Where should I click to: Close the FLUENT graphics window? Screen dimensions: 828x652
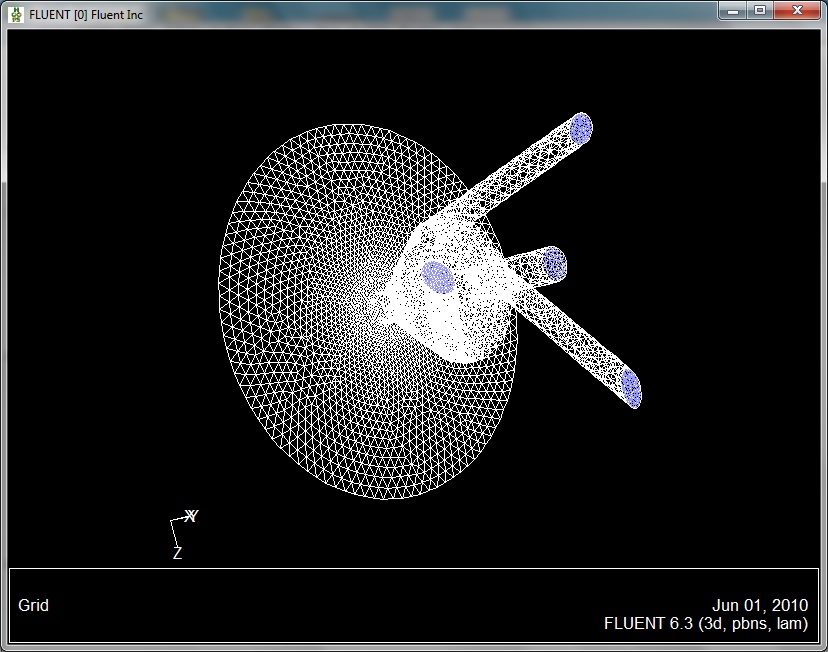coord(797,10)
